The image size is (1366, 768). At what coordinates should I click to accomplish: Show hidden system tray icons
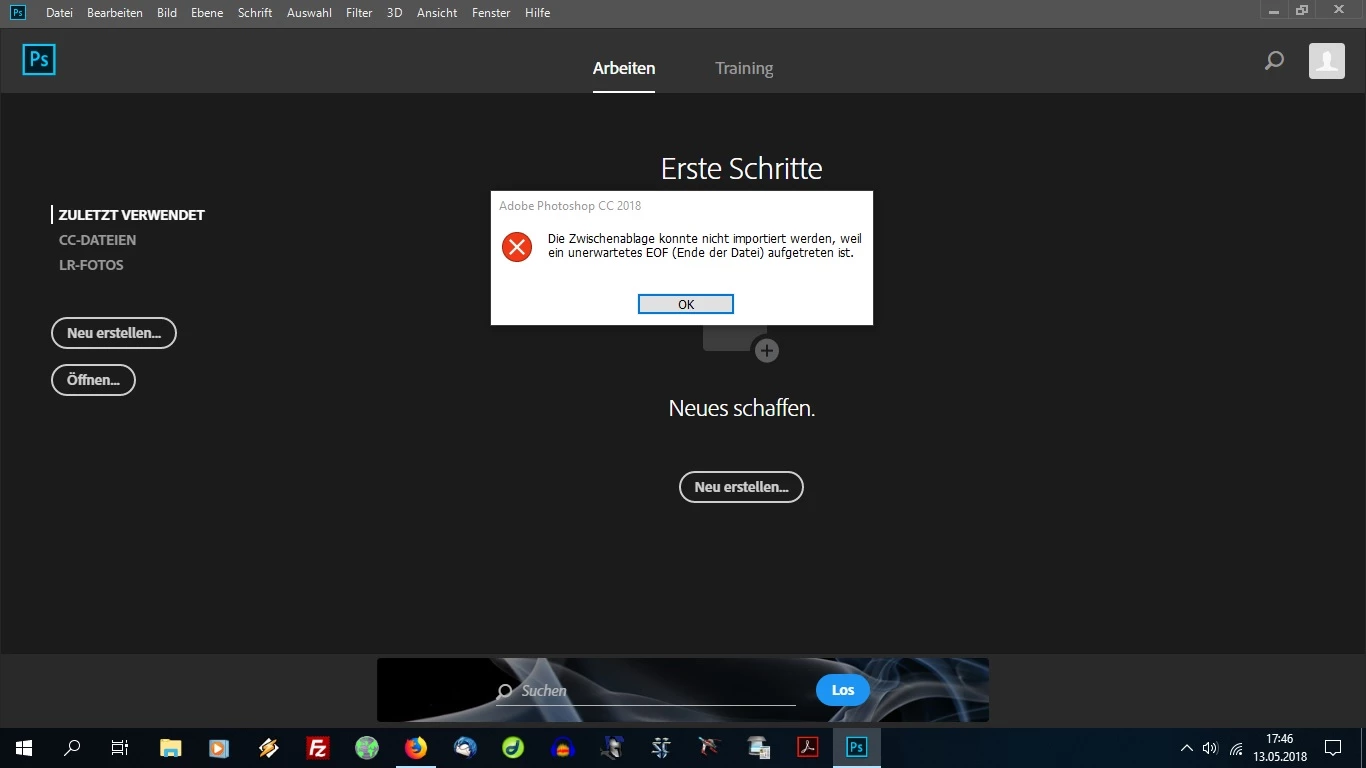click(x=1187, y=748)
